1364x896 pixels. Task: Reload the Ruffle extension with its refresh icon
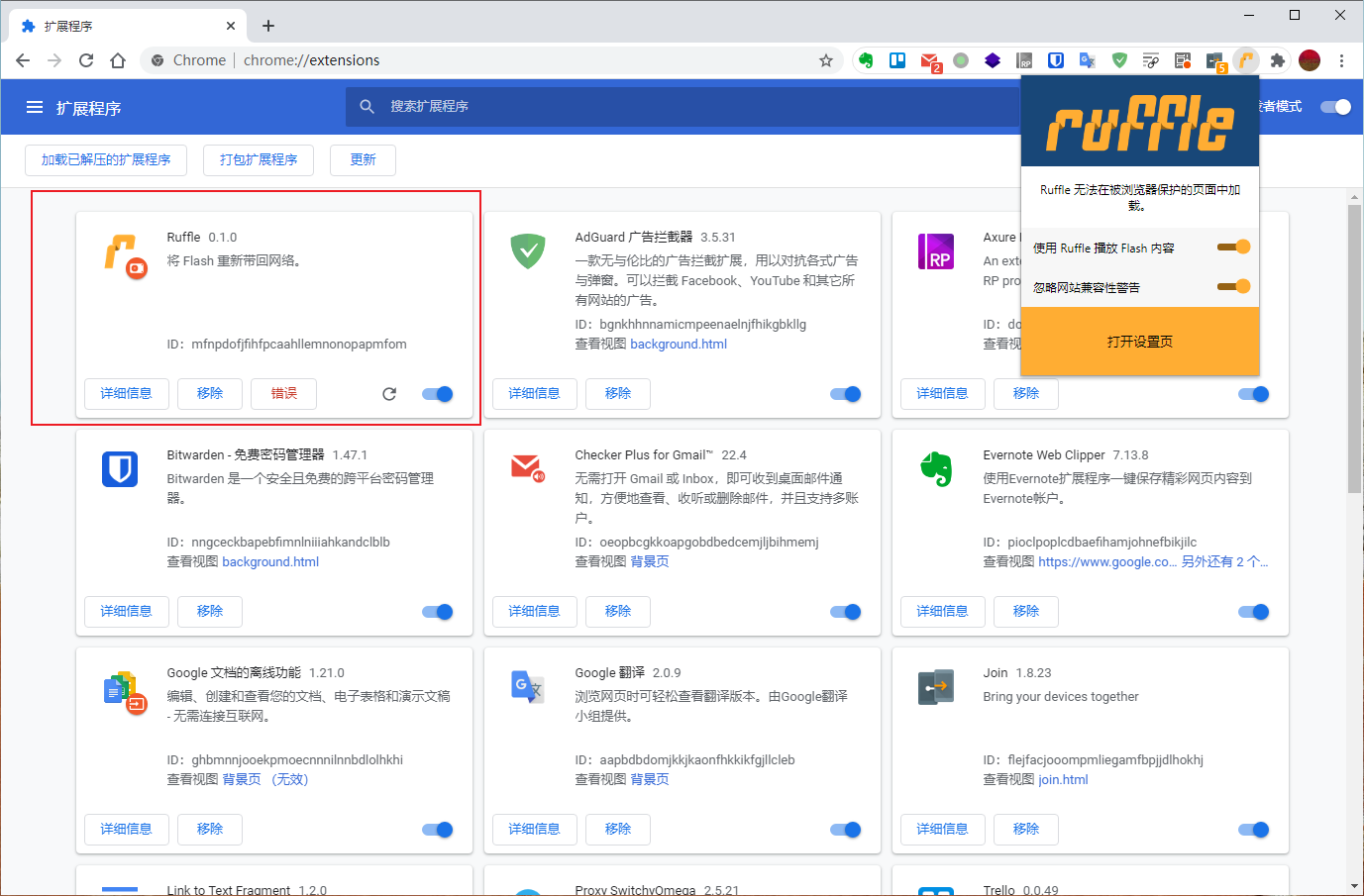389,394
